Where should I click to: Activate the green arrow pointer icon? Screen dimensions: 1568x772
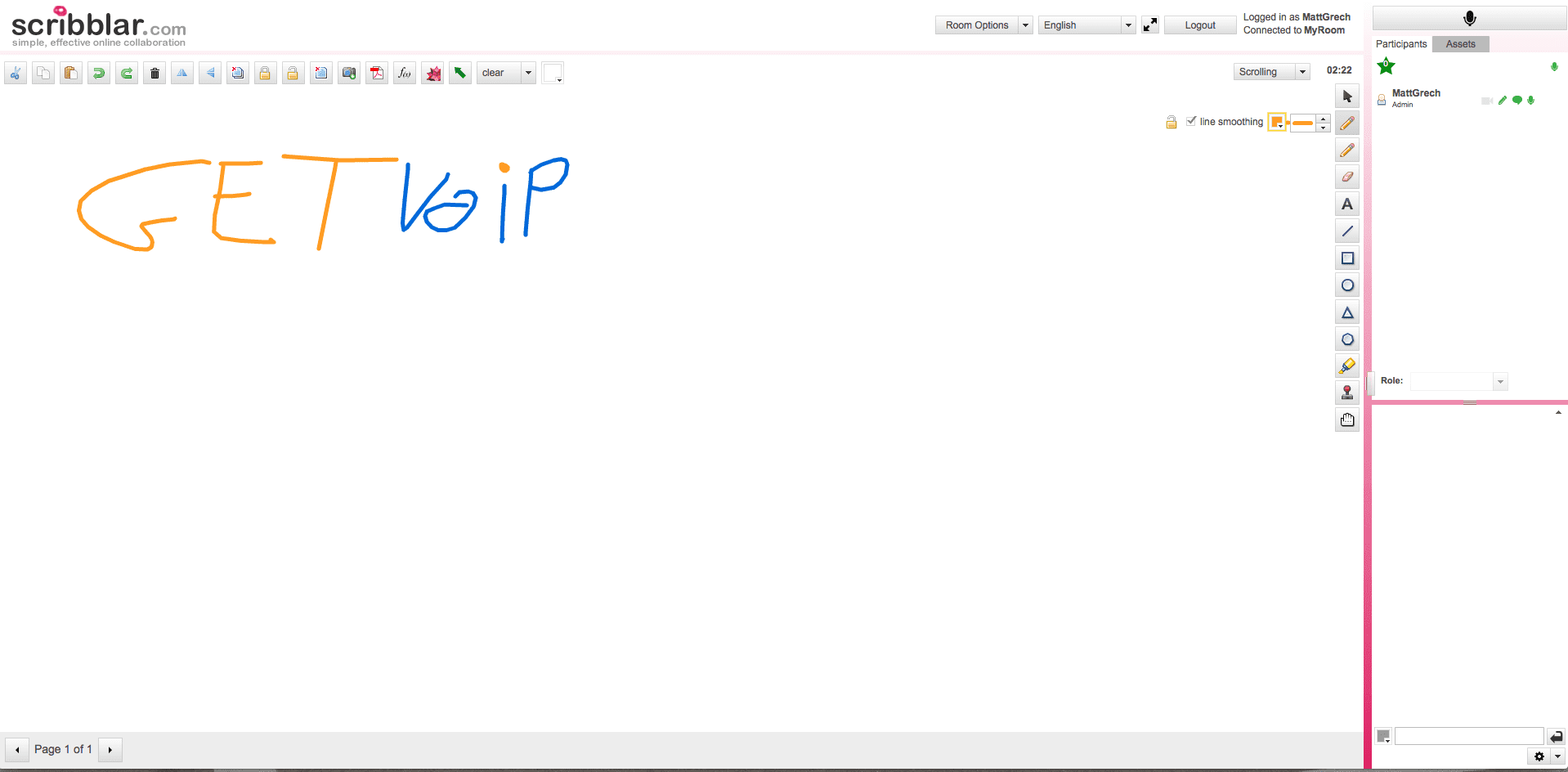coord(460,74)
